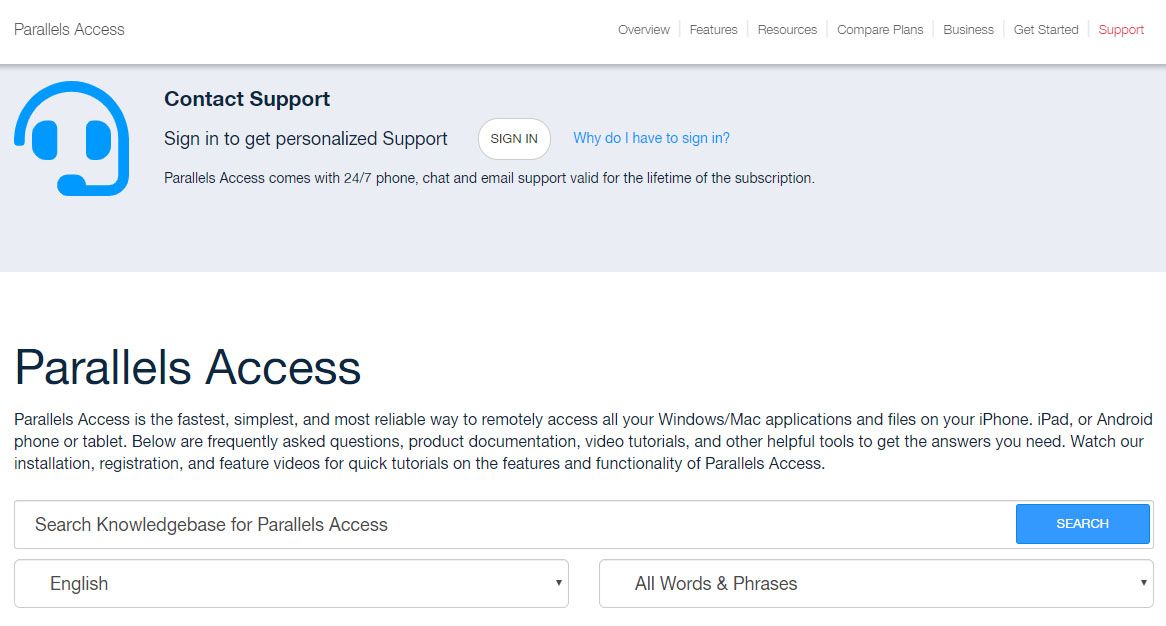This screenshot has width=1166, height=626.
Task: Open the Overview page
Action: [643, 29]
